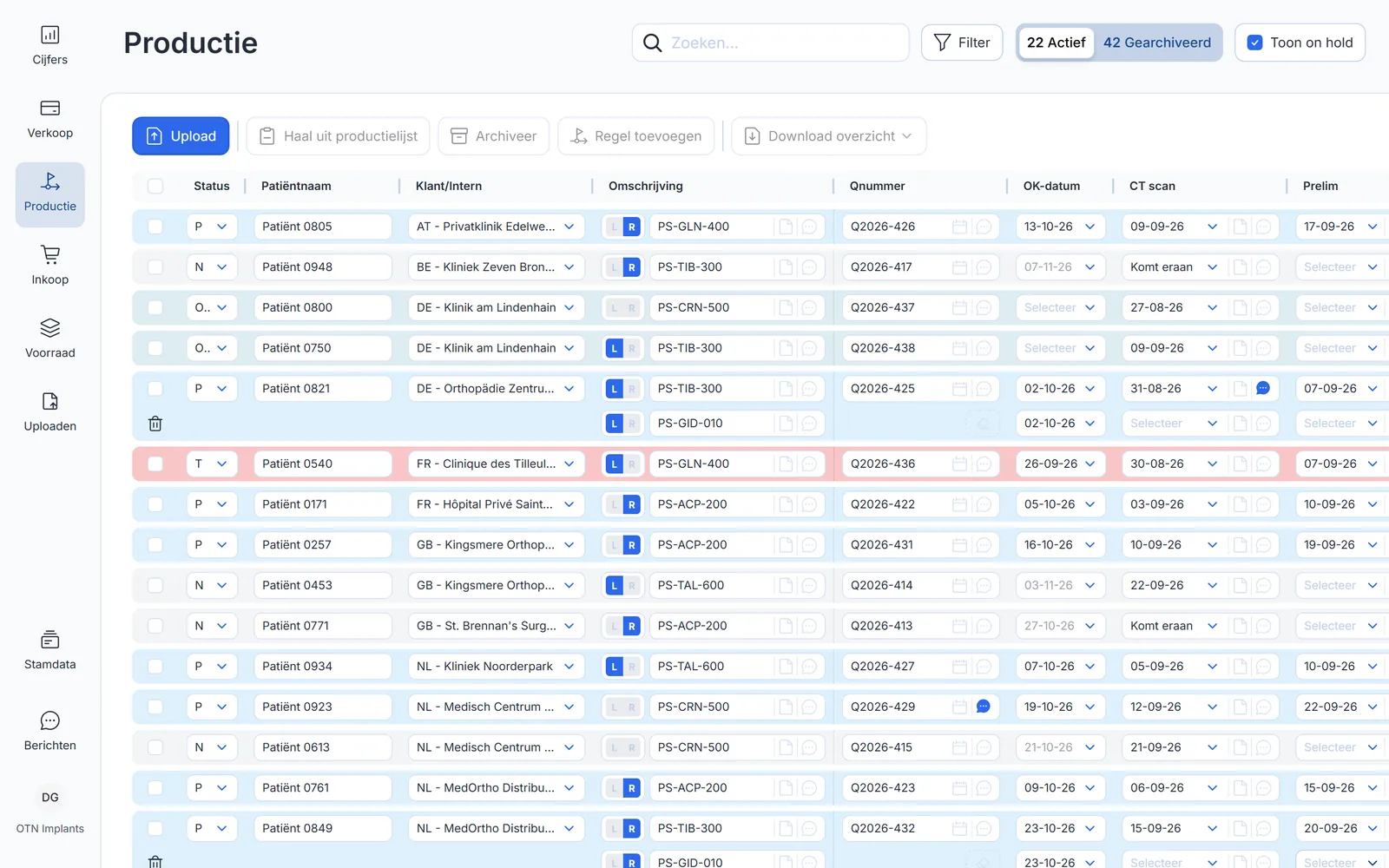Open the empty OK-datum Selecteer for Patiënt 0800

point(1060,307)
